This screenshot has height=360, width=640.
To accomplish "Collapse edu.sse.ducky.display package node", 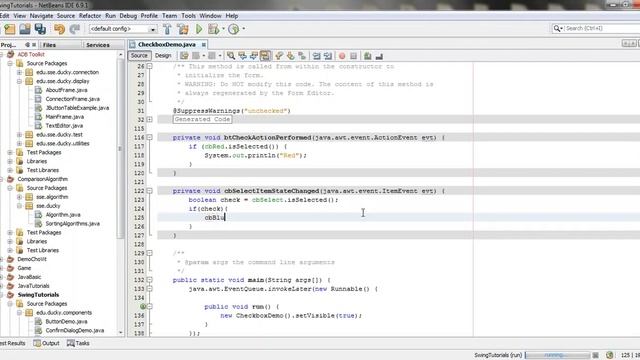I will [x=20, y=81].
